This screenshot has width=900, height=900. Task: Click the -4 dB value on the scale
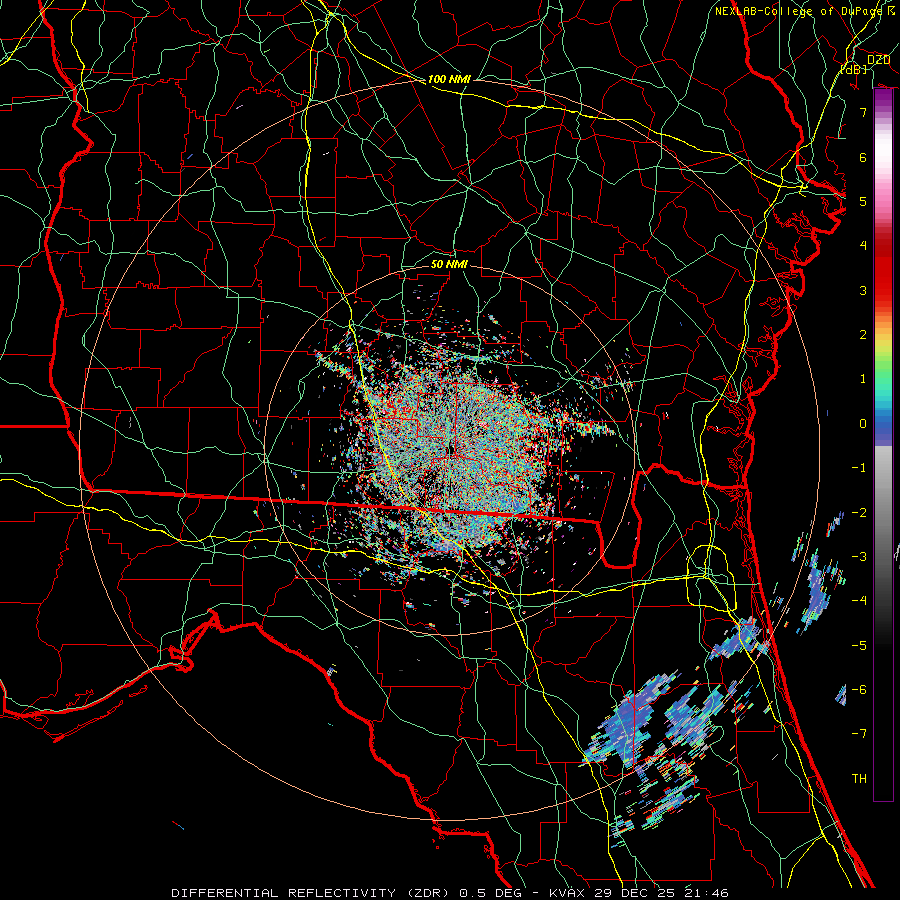[859, 601]
